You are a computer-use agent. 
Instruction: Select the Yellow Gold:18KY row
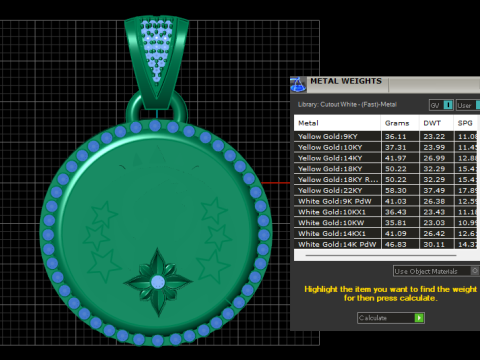coord(387,169)
